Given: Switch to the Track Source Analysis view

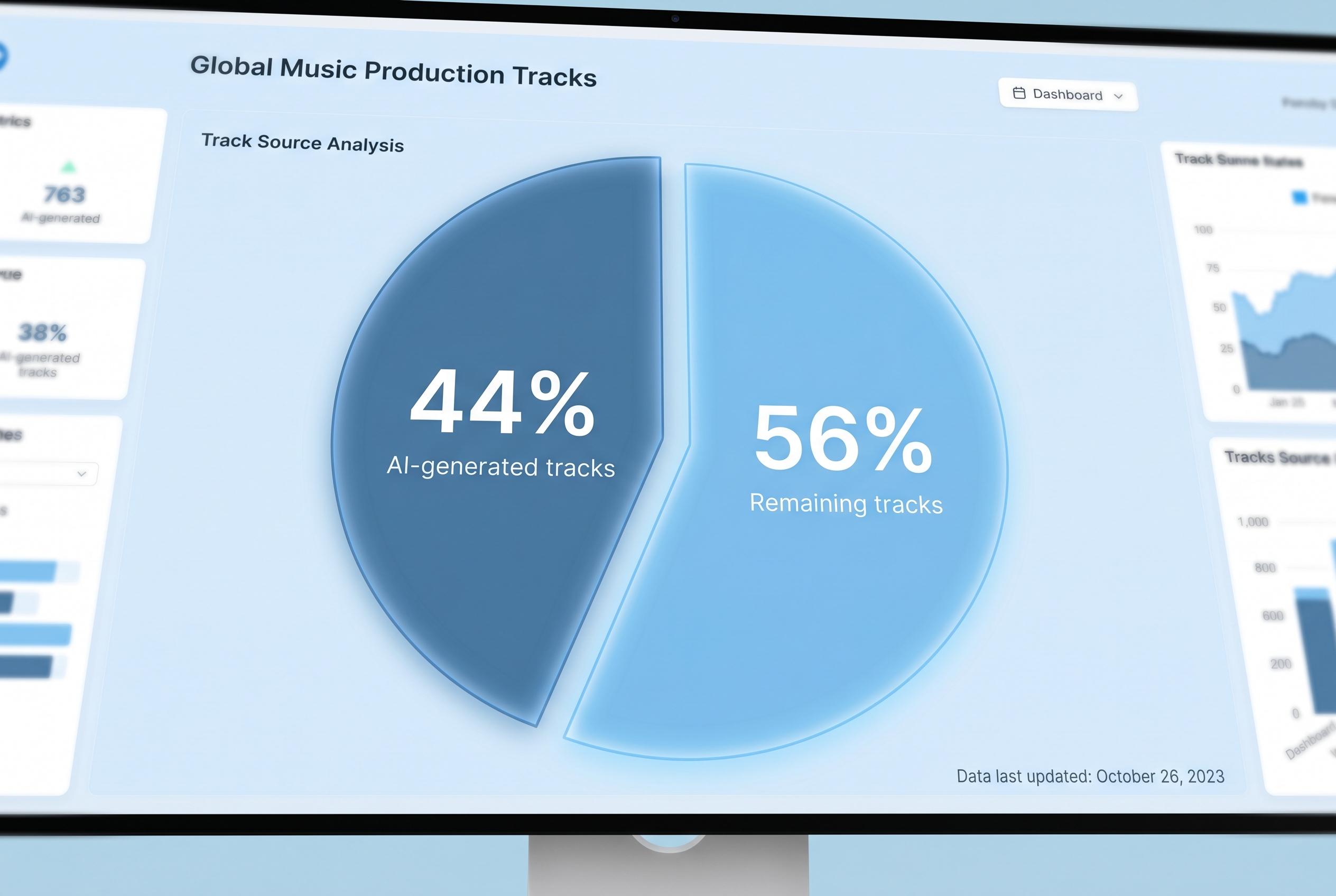Looking at the screenshot, I should click(x=303, y=143).
